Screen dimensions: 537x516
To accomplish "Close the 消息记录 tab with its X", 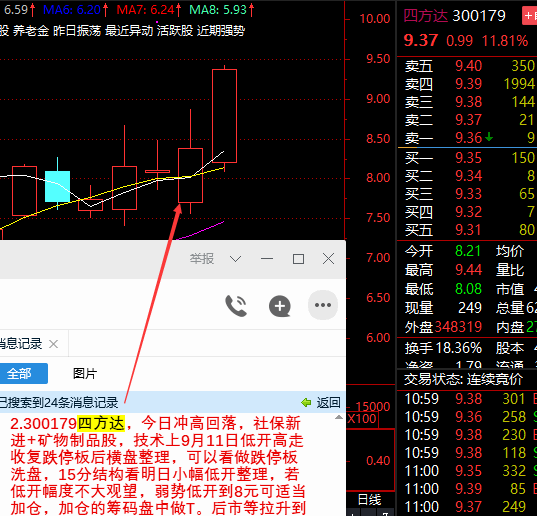I will tap(53, 343).
